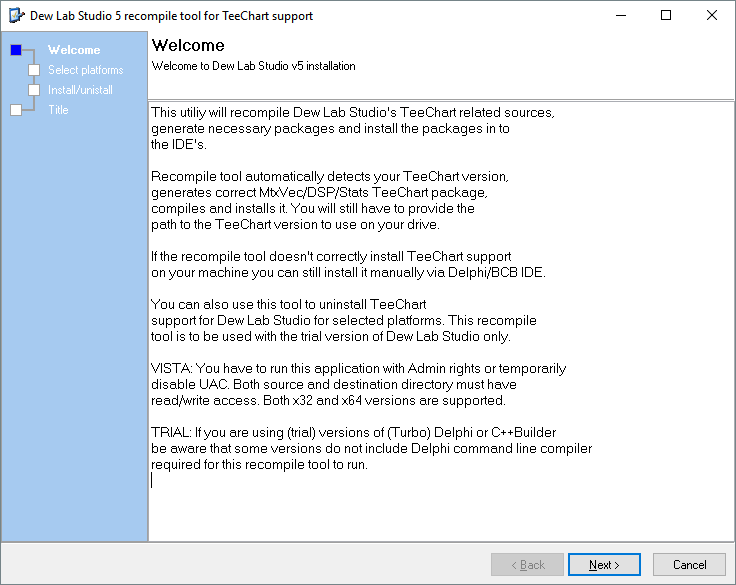This screenshot has width=736, height=585.
Task: Select the Select platforms step
Action: pyautogui.click(x=85, y=70)
